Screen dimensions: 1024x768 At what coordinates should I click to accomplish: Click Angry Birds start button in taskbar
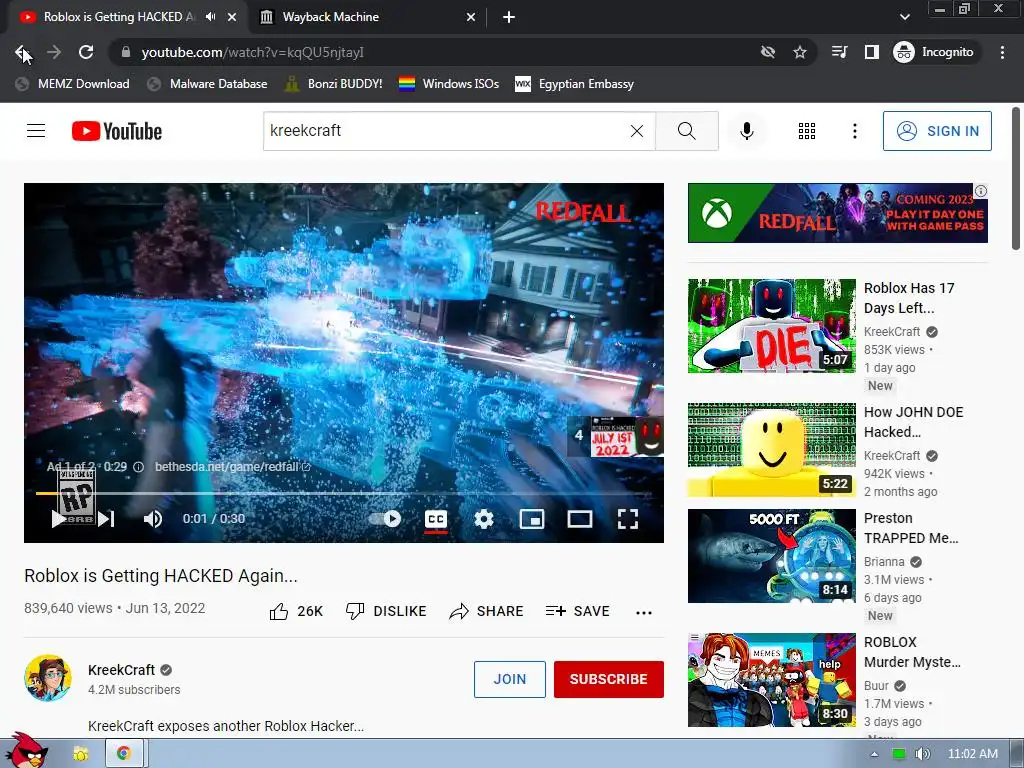pos(25,751)
